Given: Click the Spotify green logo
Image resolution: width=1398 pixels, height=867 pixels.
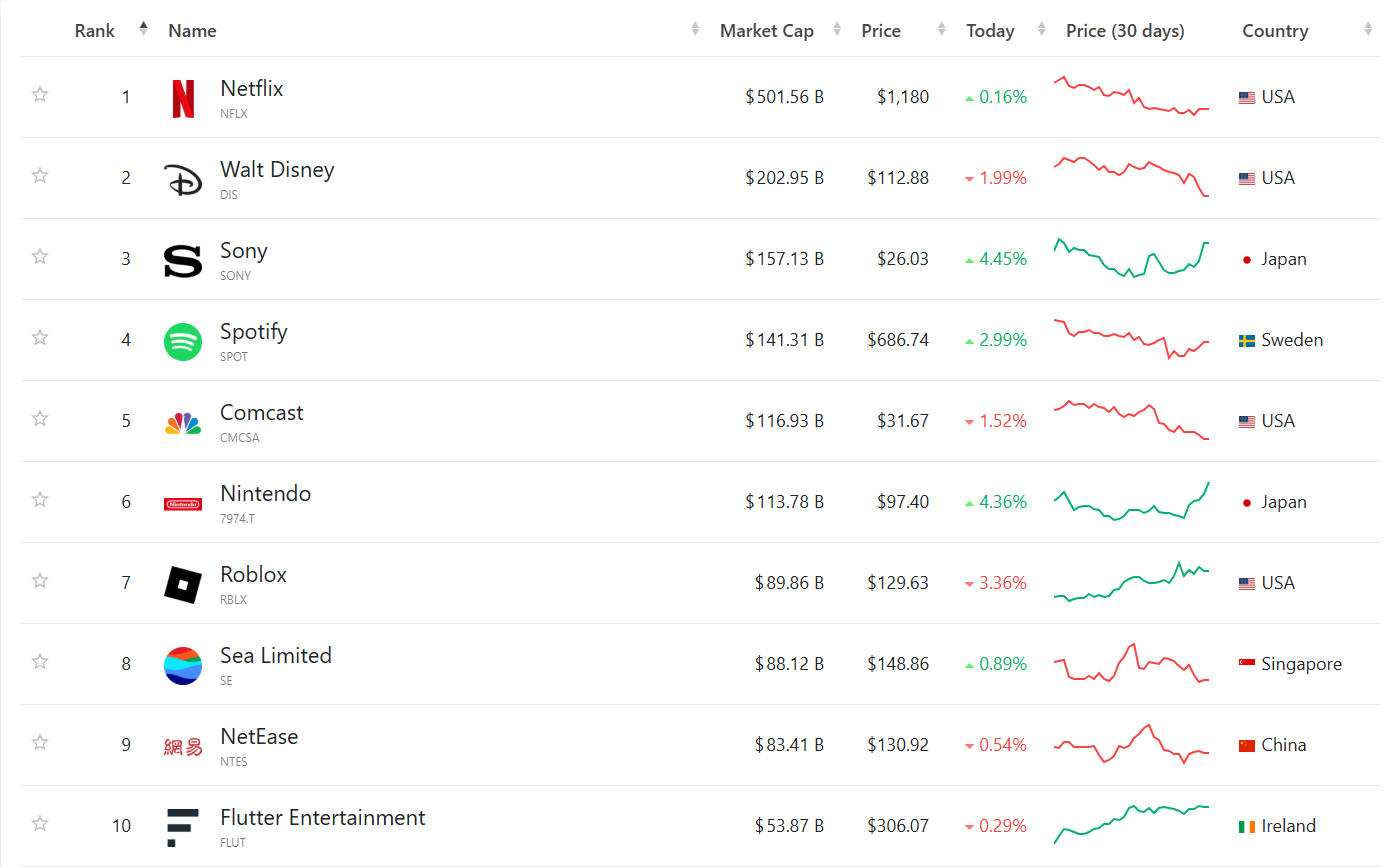Looking at the screenshot, I should 183,341.
